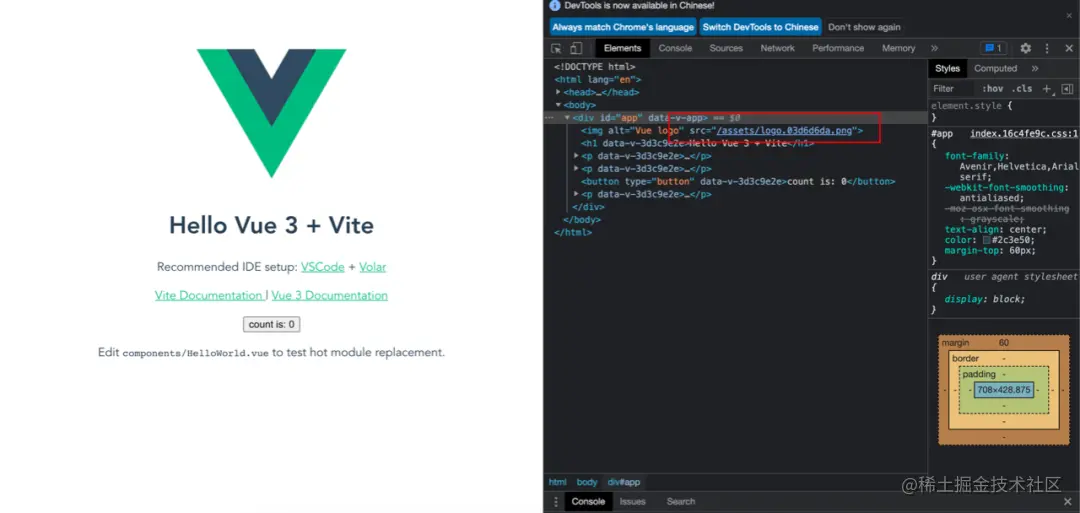Close the bottom console drawer
Screen dimensions: 1080x513
tap(1068, 502)
